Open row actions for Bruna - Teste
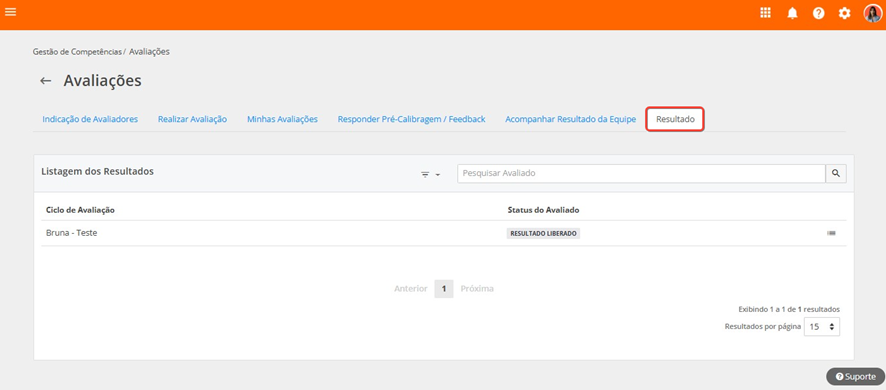The height and width of the screenshot is (390, 886). click(x=831, y=233)
